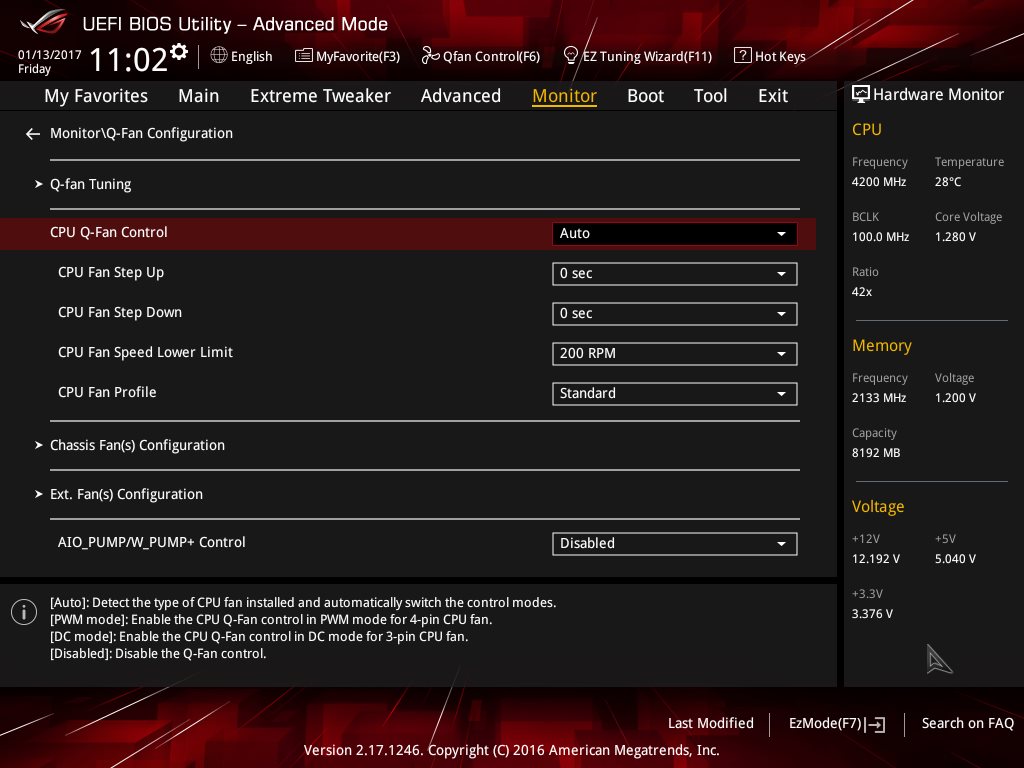Select the CPU Q-Fan Control label
Screen dimensions: 1024x768
pos(108,232)
